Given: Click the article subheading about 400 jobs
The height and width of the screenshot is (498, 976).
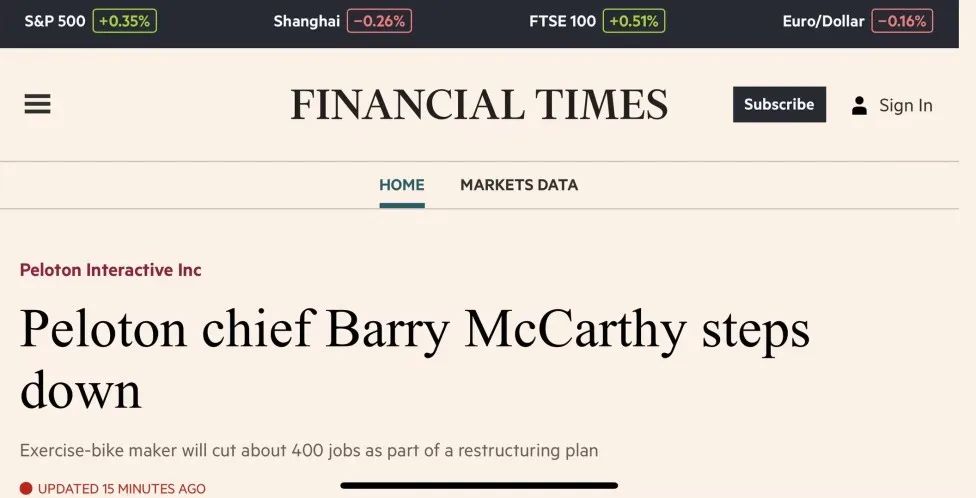Looking at the screenshot, I should pos(309,450).
